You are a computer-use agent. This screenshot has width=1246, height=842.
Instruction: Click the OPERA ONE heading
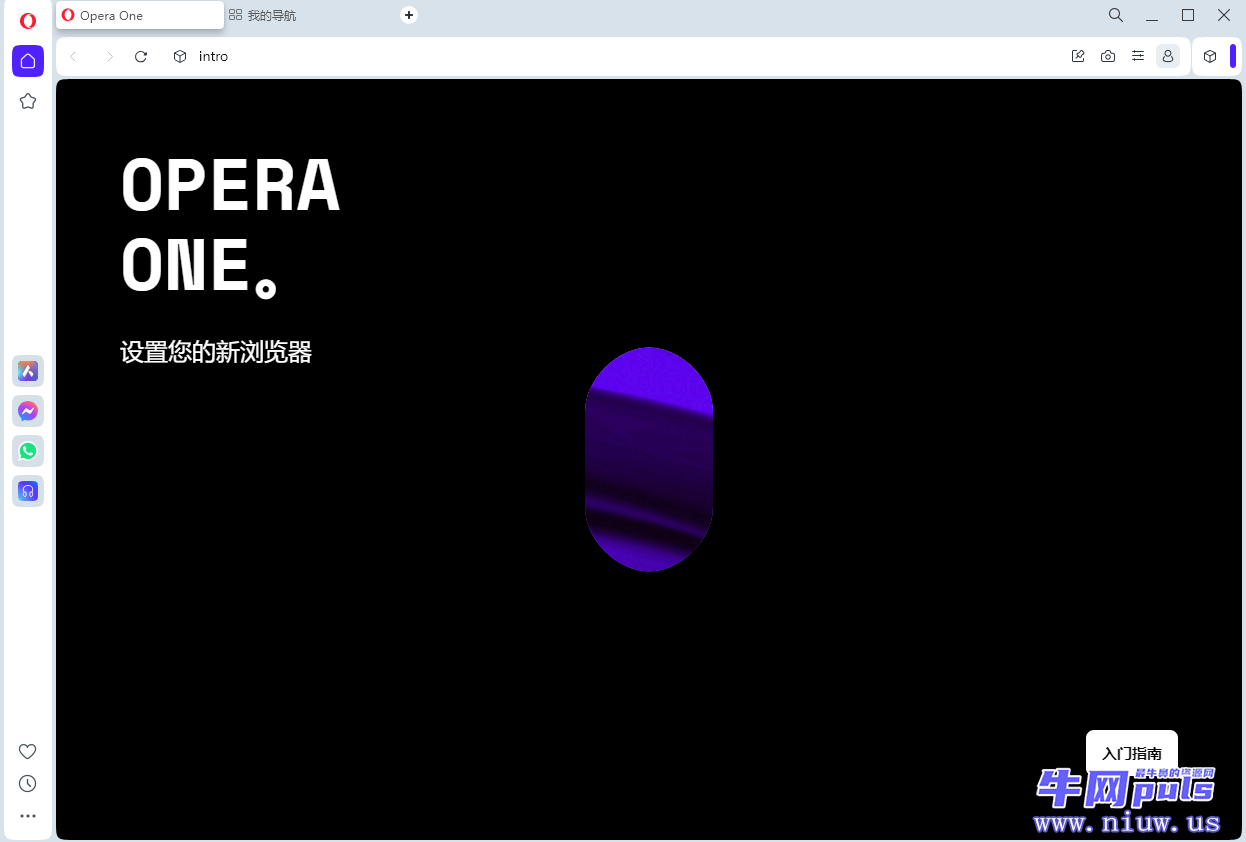(231, 226)
